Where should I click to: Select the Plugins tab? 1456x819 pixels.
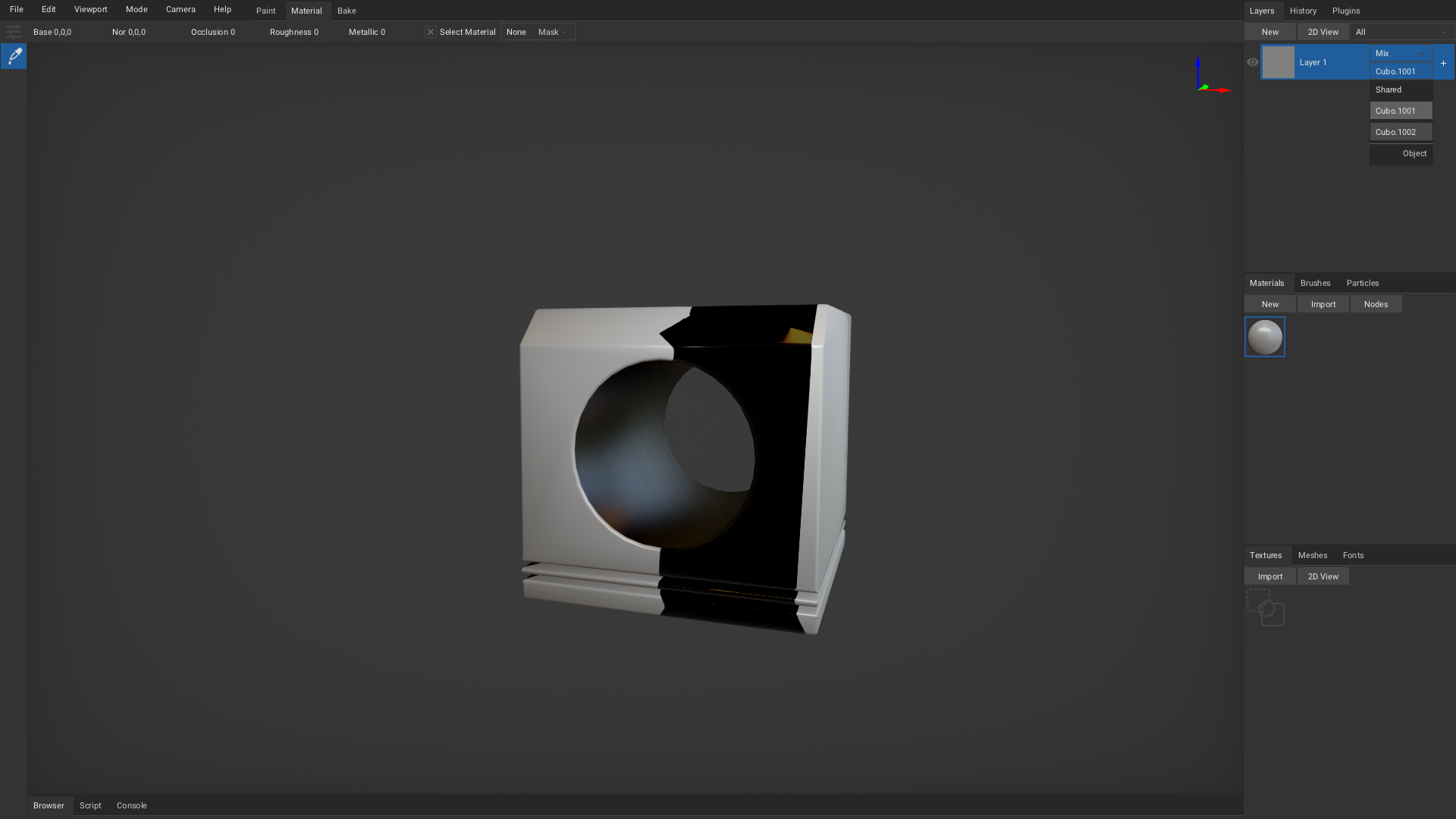[1346, 11]
